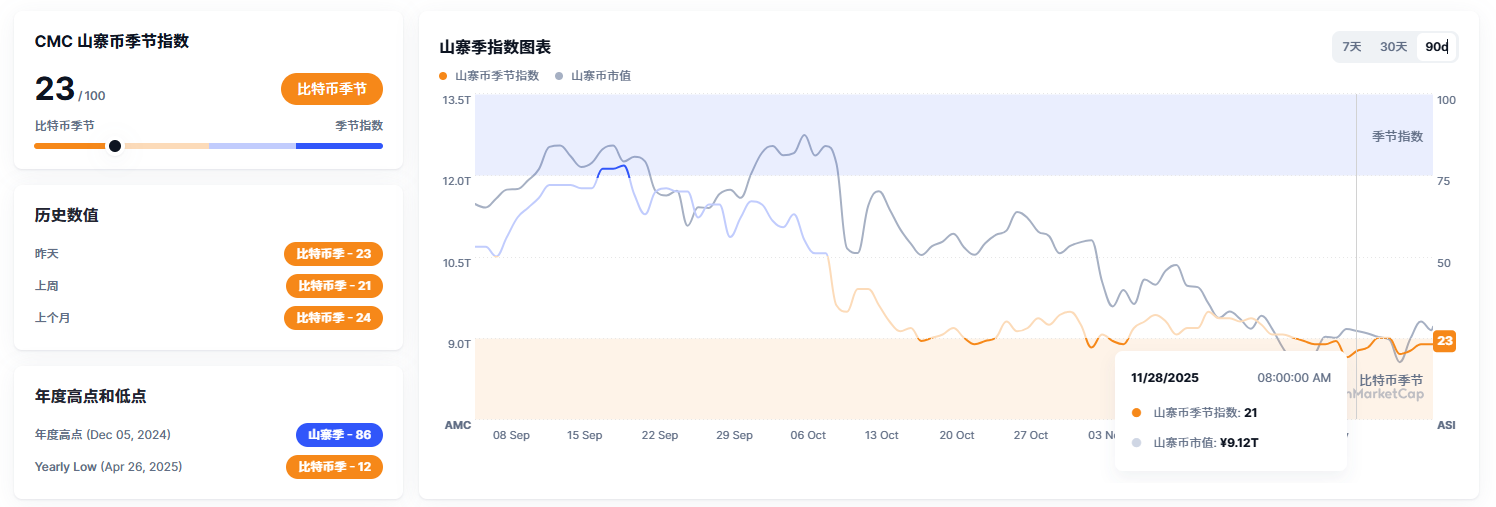Switch chart range to 7天
This screenshot has width=1496, height=507.
[x=1352, y=47]
